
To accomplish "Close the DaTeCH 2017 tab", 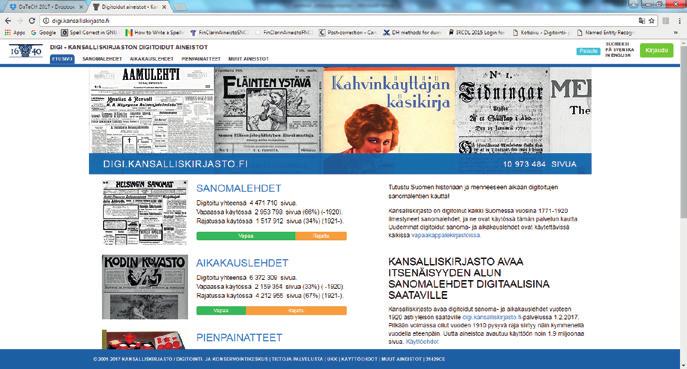I will tap(81, 7).
